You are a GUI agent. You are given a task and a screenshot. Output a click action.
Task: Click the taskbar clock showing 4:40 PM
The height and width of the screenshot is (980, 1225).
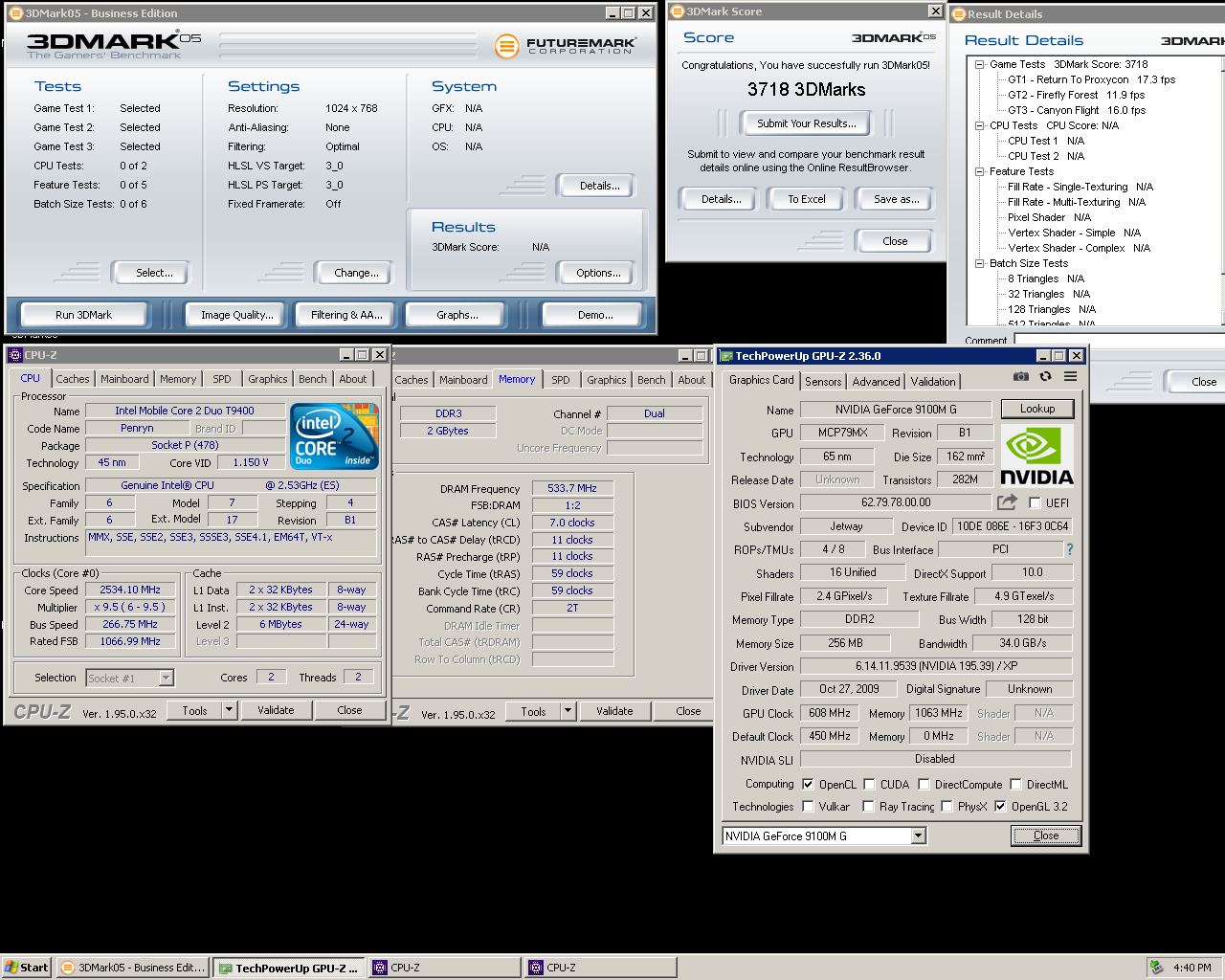pyautogui.click(x=1192, y=968)
